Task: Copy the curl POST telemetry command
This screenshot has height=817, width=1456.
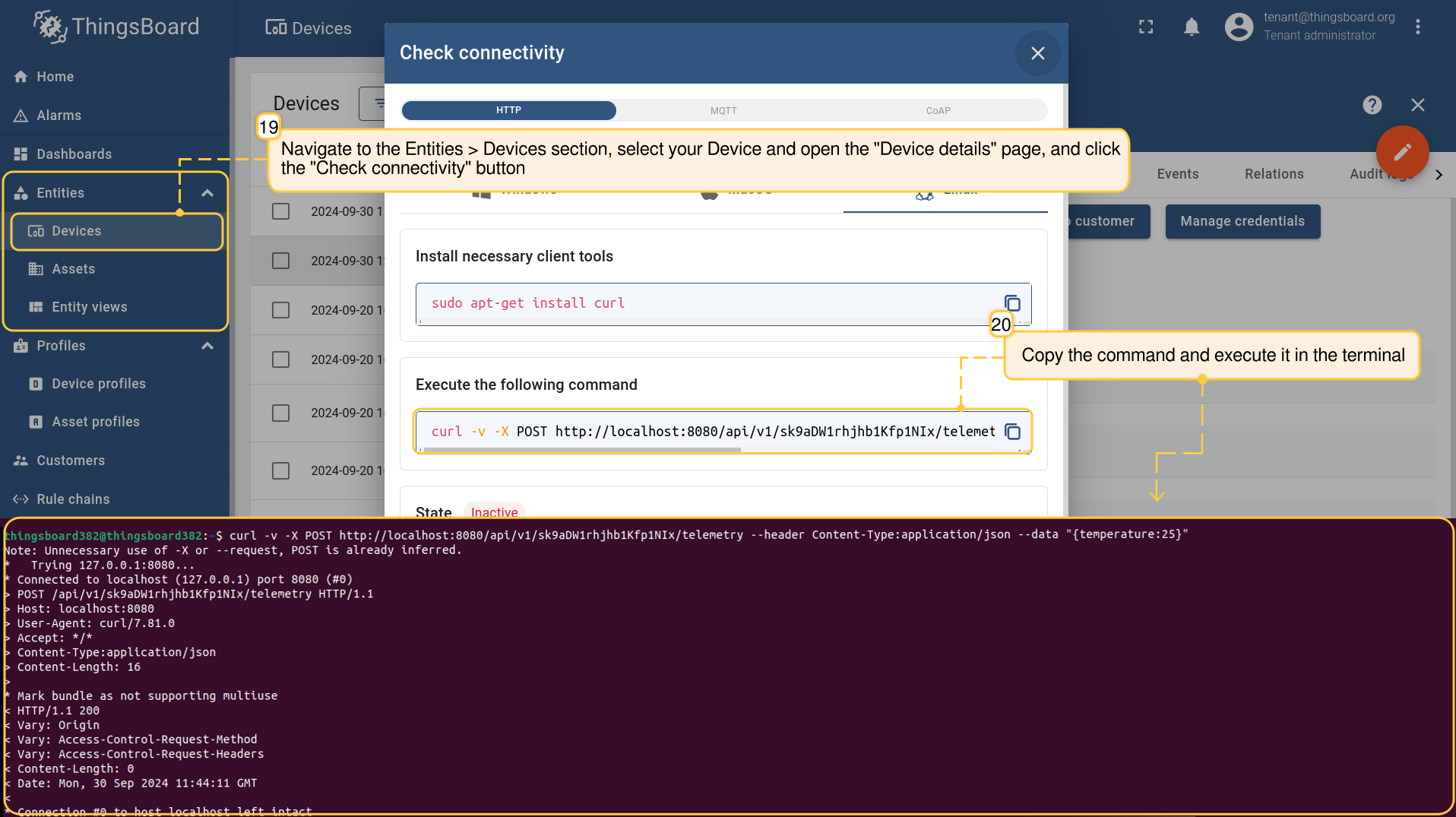Action: (x=1012, y=432)
